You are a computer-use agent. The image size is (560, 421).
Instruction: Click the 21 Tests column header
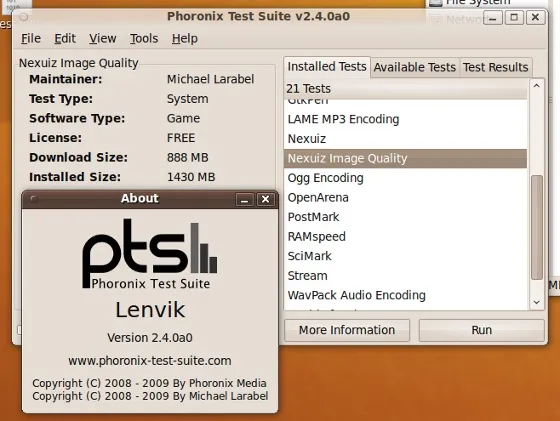click(405, 89)
